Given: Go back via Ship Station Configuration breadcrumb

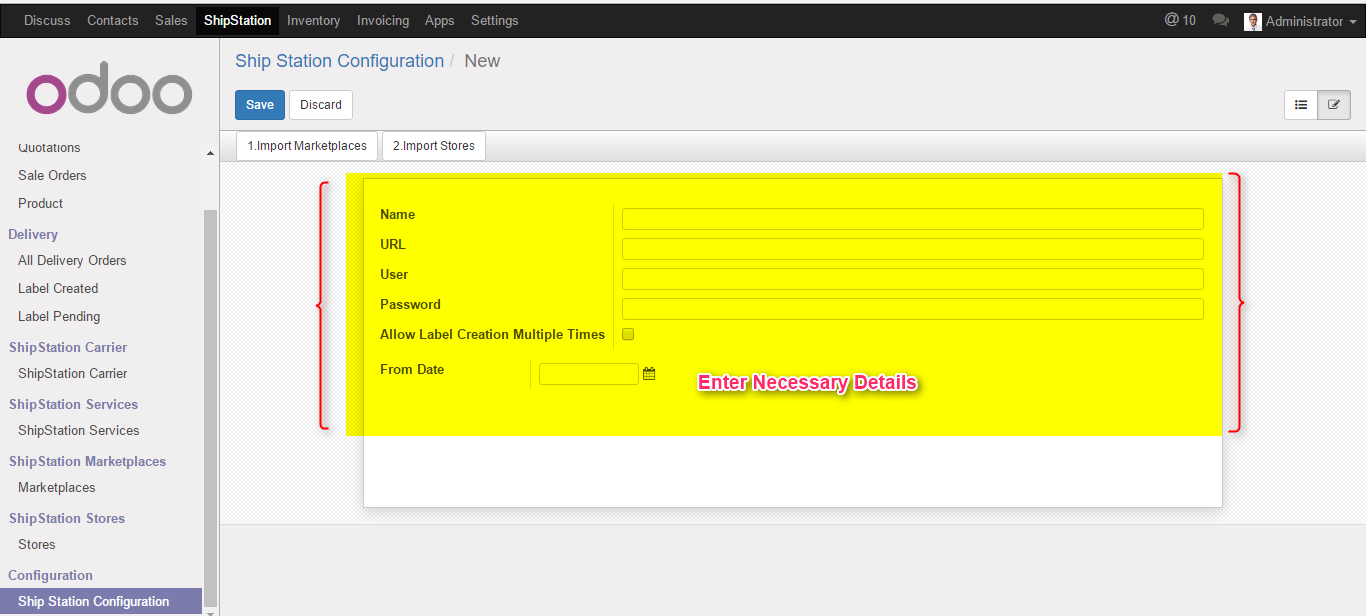Looking at the screenshot, I should pyautogui.click(x=339, y=61).
